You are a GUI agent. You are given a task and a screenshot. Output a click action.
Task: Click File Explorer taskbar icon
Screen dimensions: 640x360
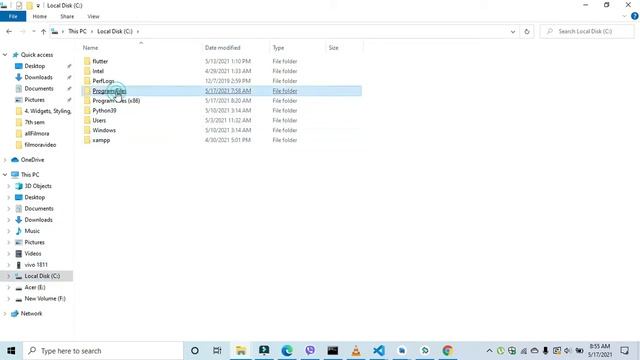click(241, 351)
